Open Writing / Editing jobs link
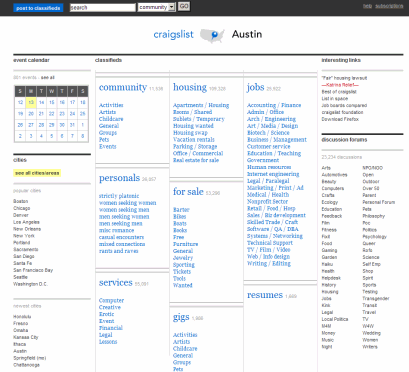The height and width of the screenshot is (372, 409). [x=269, y=264]
